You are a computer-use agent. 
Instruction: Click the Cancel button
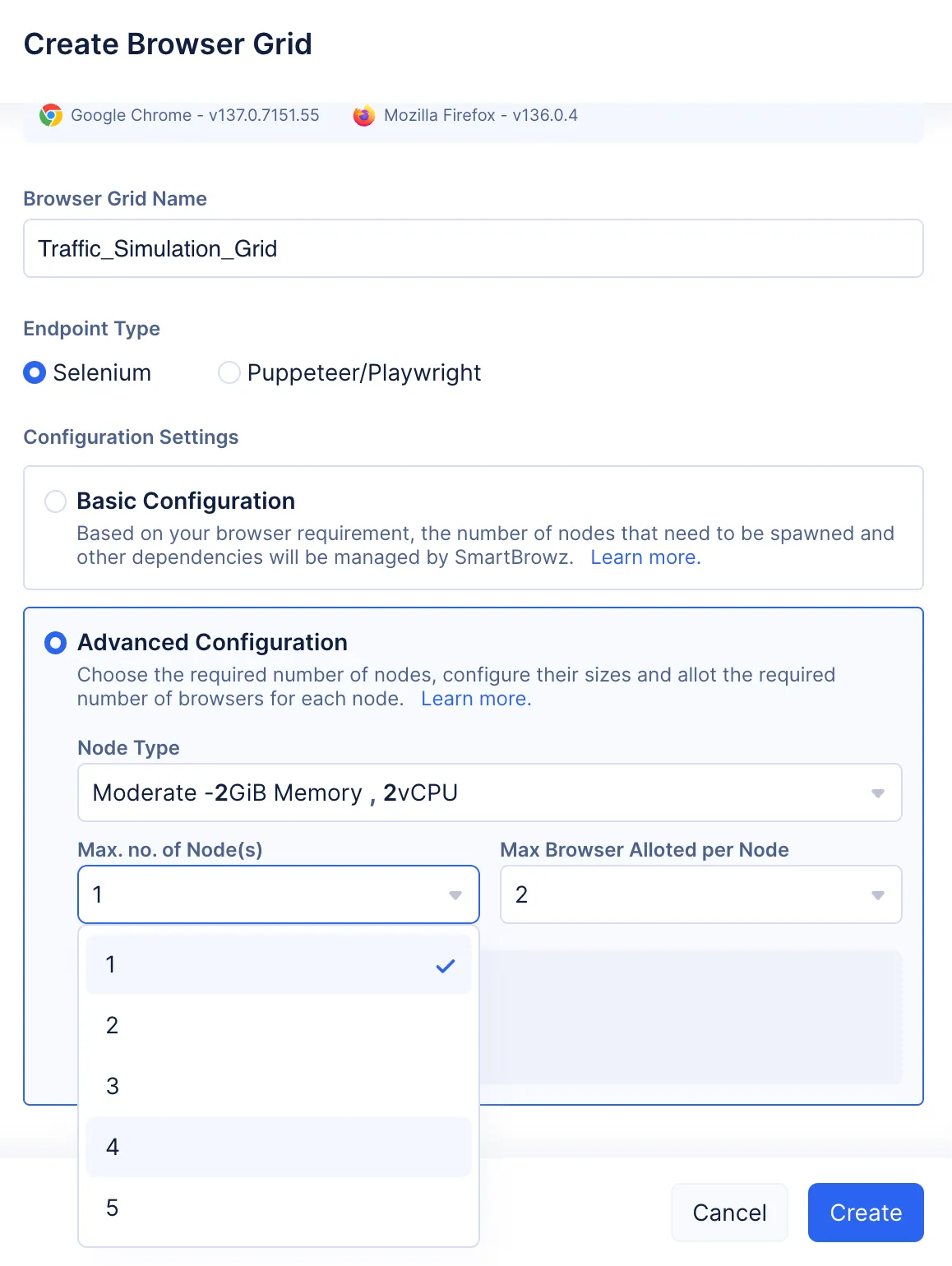729,1213
